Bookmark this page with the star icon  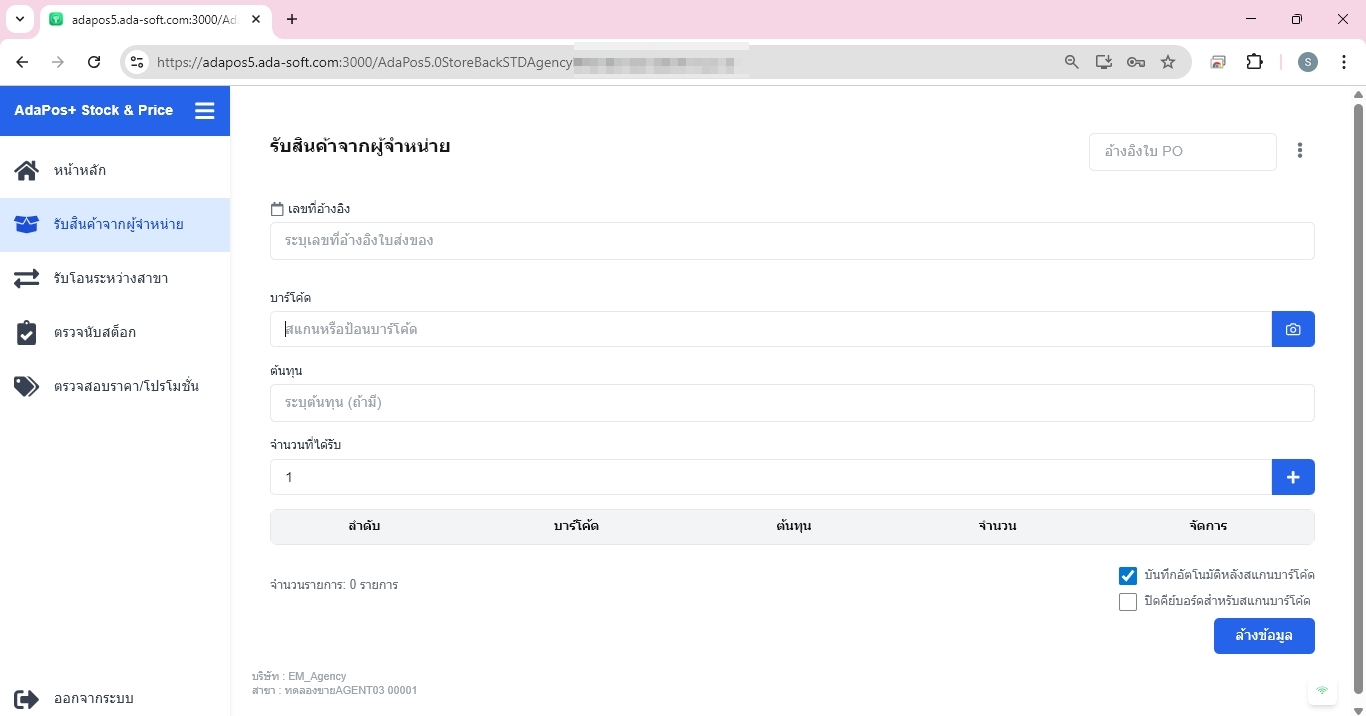click(1167, 62)
